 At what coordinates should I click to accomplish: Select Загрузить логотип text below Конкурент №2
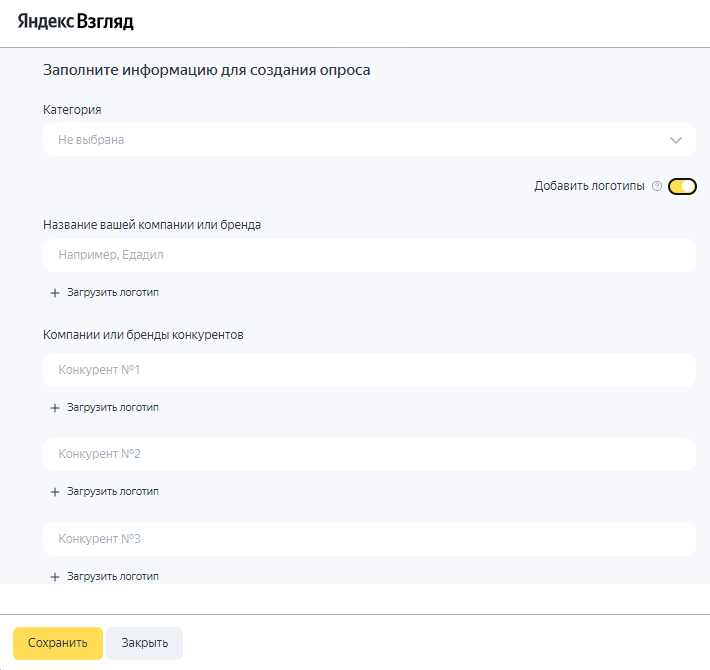(x=113, y=492)
